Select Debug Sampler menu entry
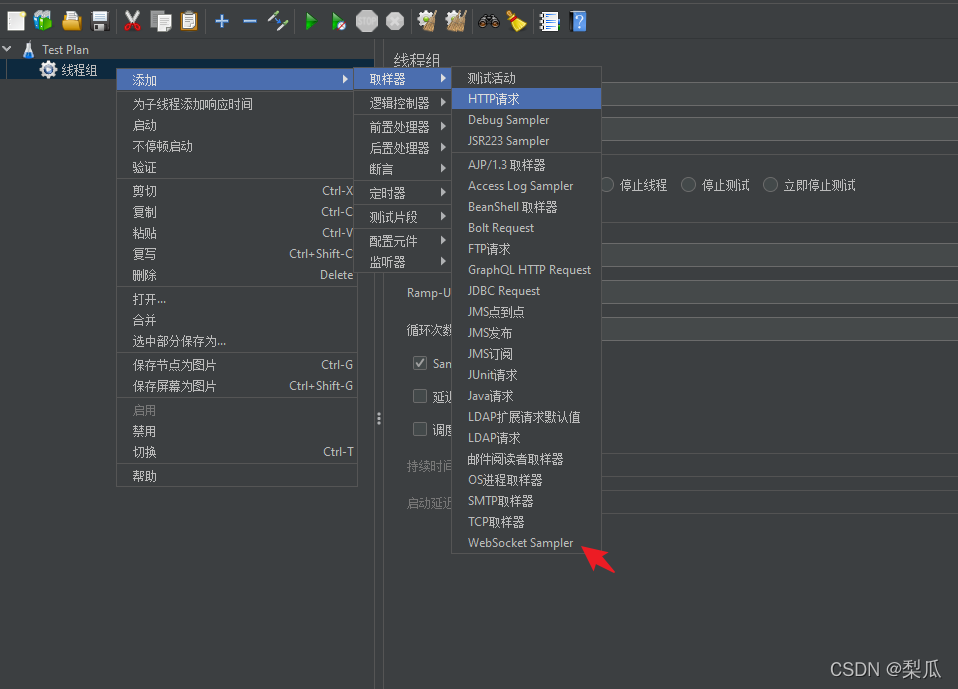Screen dimensions: 958x689 (x=526, y=120)
